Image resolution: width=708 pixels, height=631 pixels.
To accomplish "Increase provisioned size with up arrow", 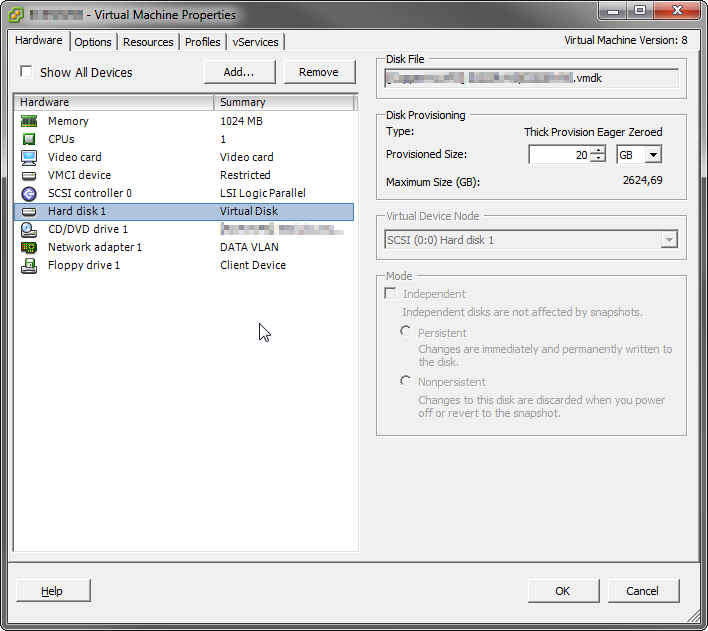I will [x=598, y=150].
